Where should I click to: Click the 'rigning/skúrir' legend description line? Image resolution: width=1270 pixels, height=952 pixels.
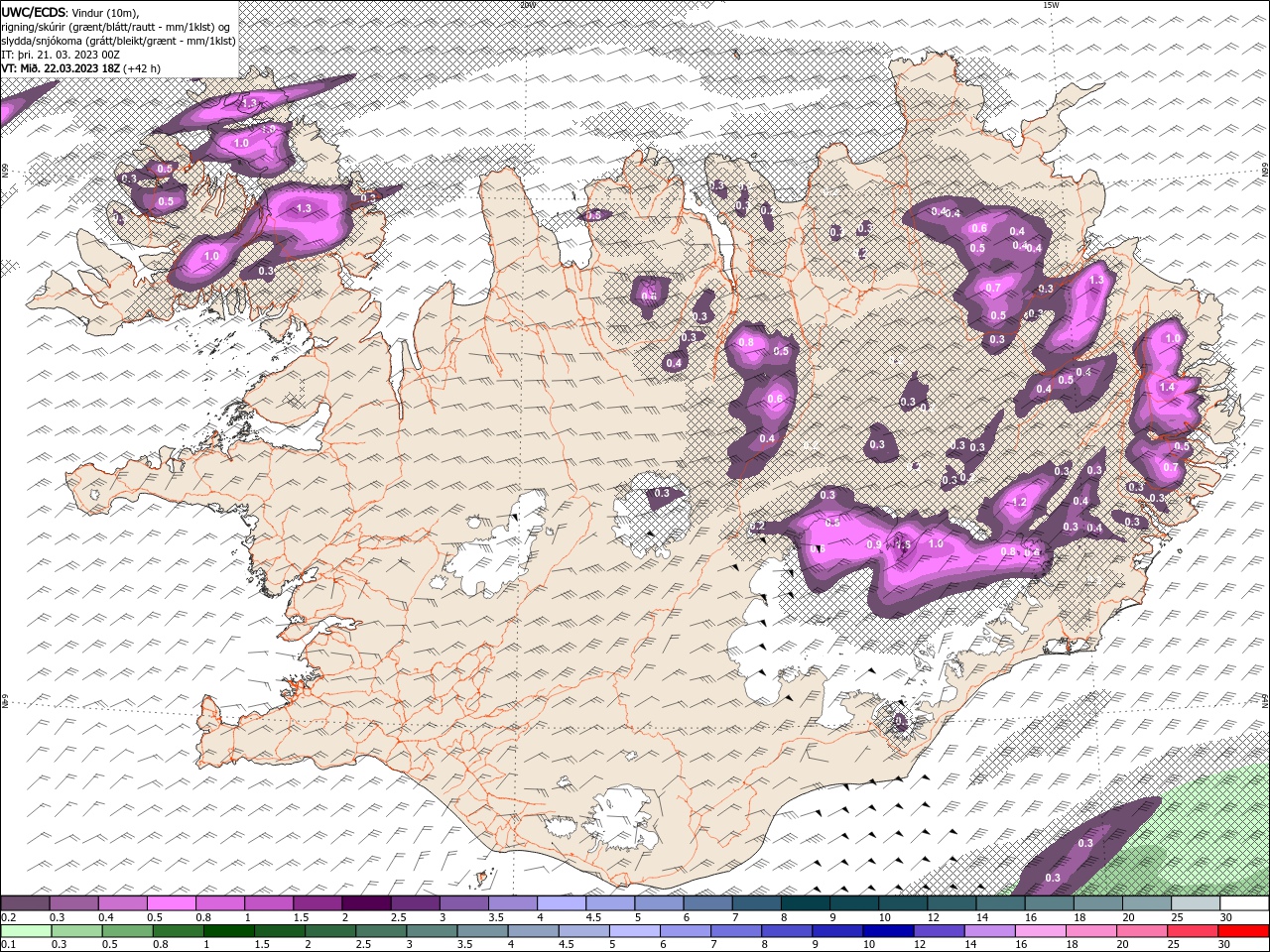pos(117,27)
